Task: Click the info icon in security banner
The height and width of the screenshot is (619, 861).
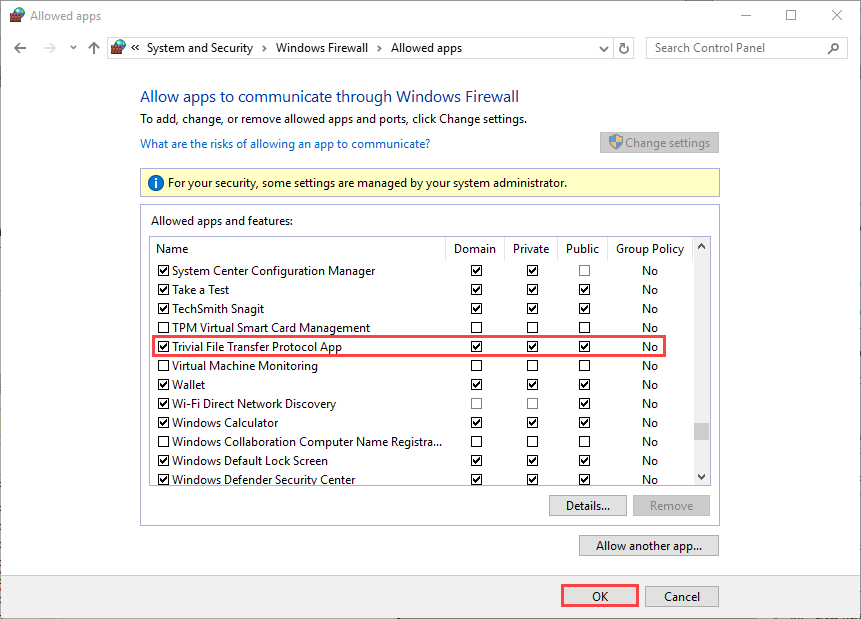Action: pyautogui.click(x=155, y=183)
